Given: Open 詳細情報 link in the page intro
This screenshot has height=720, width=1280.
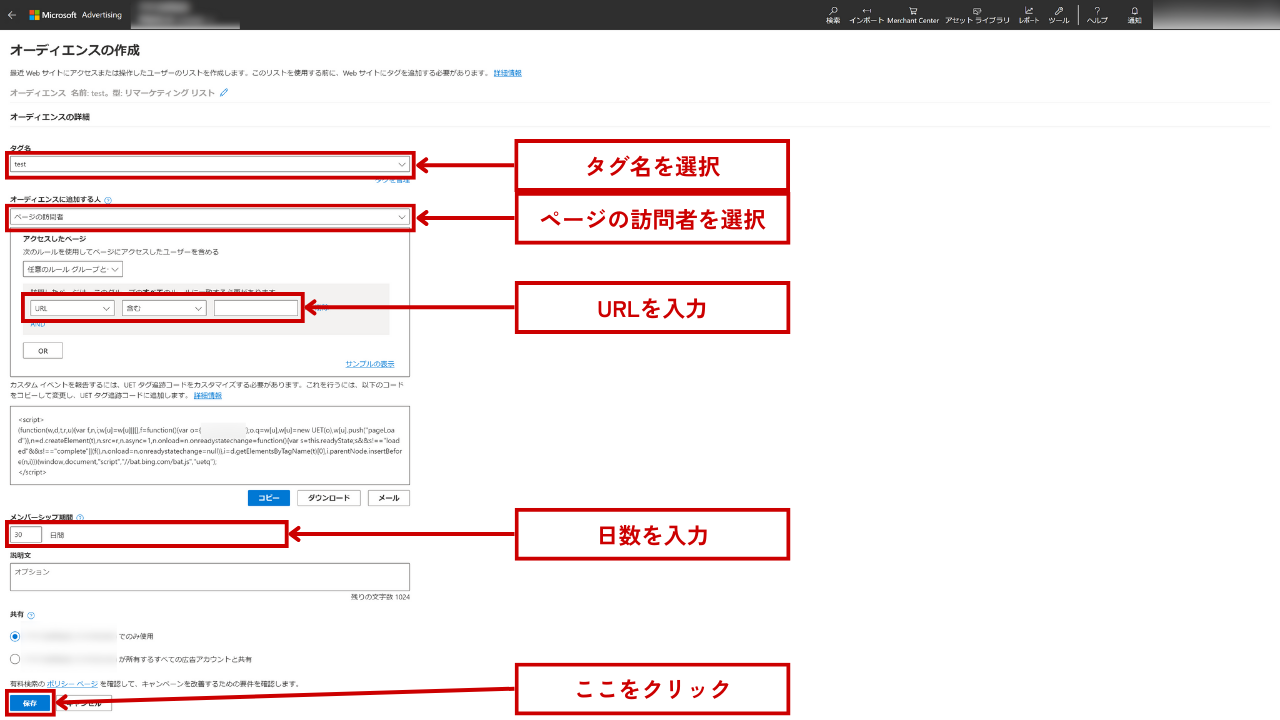Looking at the screenshot, I should 507,73.
